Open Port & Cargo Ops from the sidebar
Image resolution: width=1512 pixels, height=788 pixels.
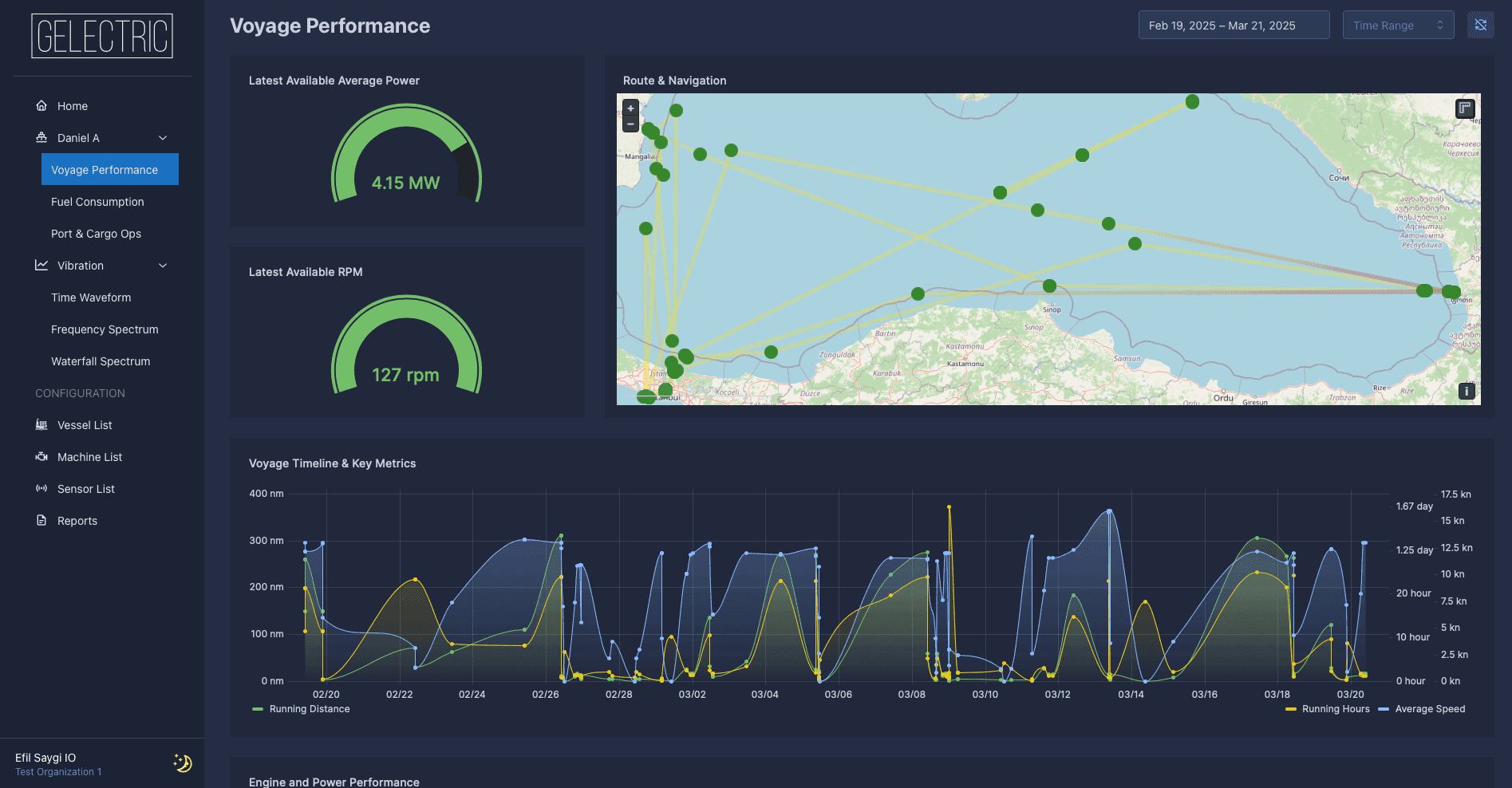(x=96, y=233)
